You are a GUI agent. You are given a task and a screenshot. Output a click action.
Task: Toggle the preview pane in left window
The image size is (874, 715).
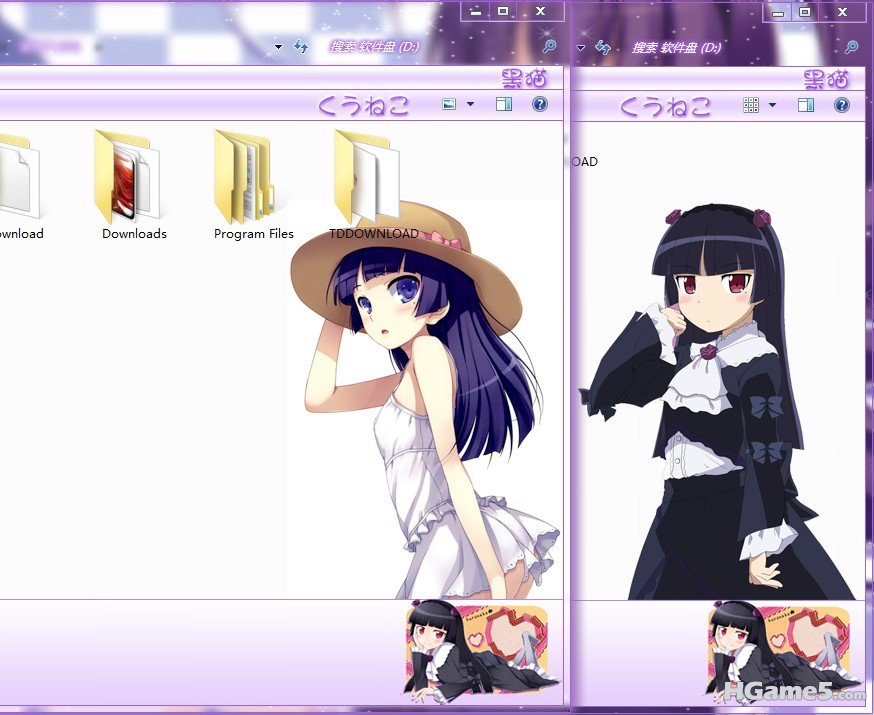click(x=504, y=104)
